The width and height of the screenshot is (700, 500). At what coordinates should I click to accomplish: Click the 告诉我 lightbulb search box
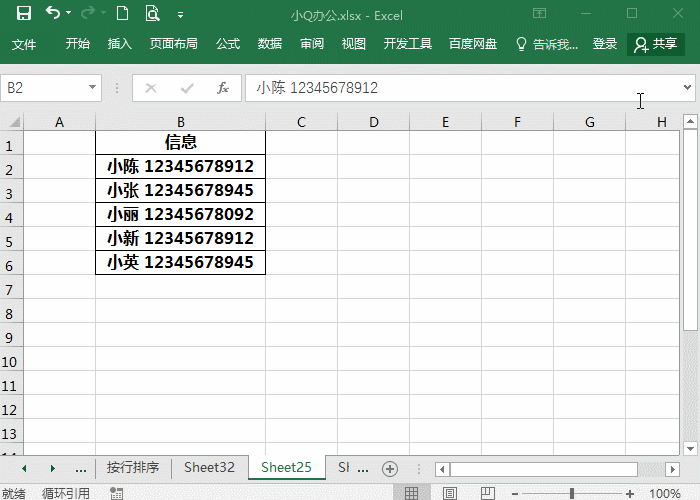[x=547, y=44]
